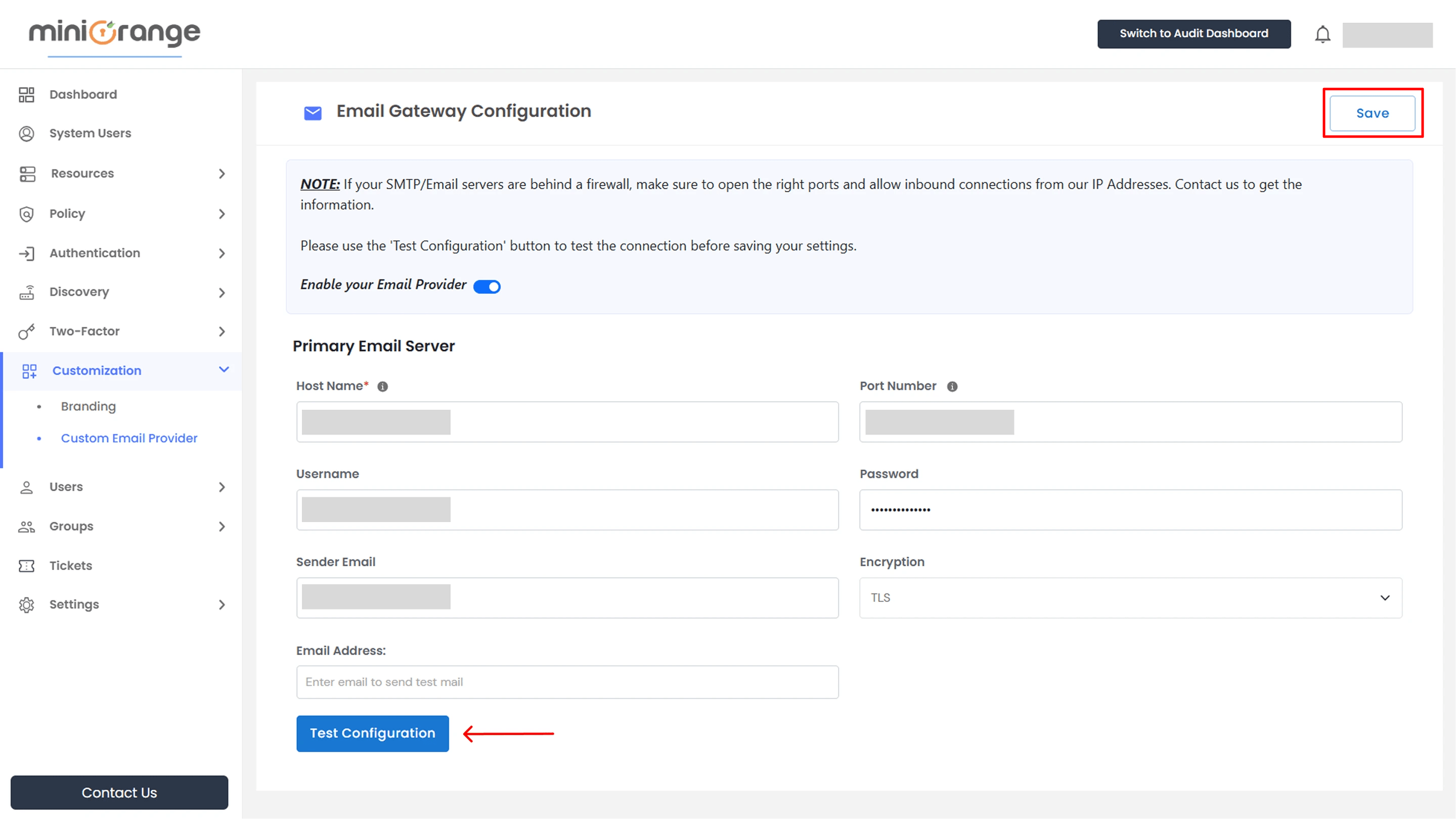
Task: Click the Two-Factor key icon
Action: pos(27,331)
